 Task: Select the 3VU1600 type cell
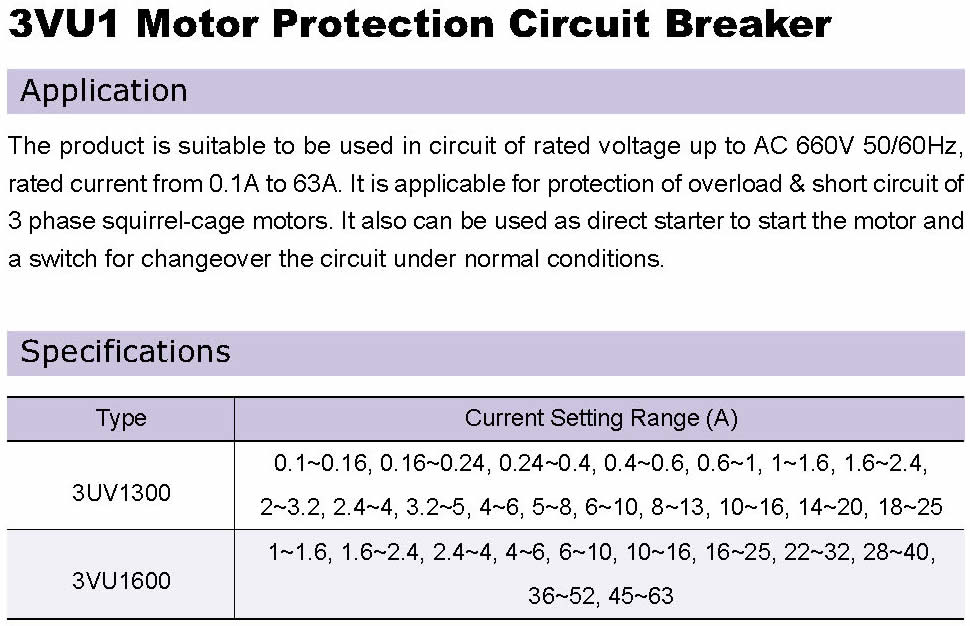(x=121, y=581)
